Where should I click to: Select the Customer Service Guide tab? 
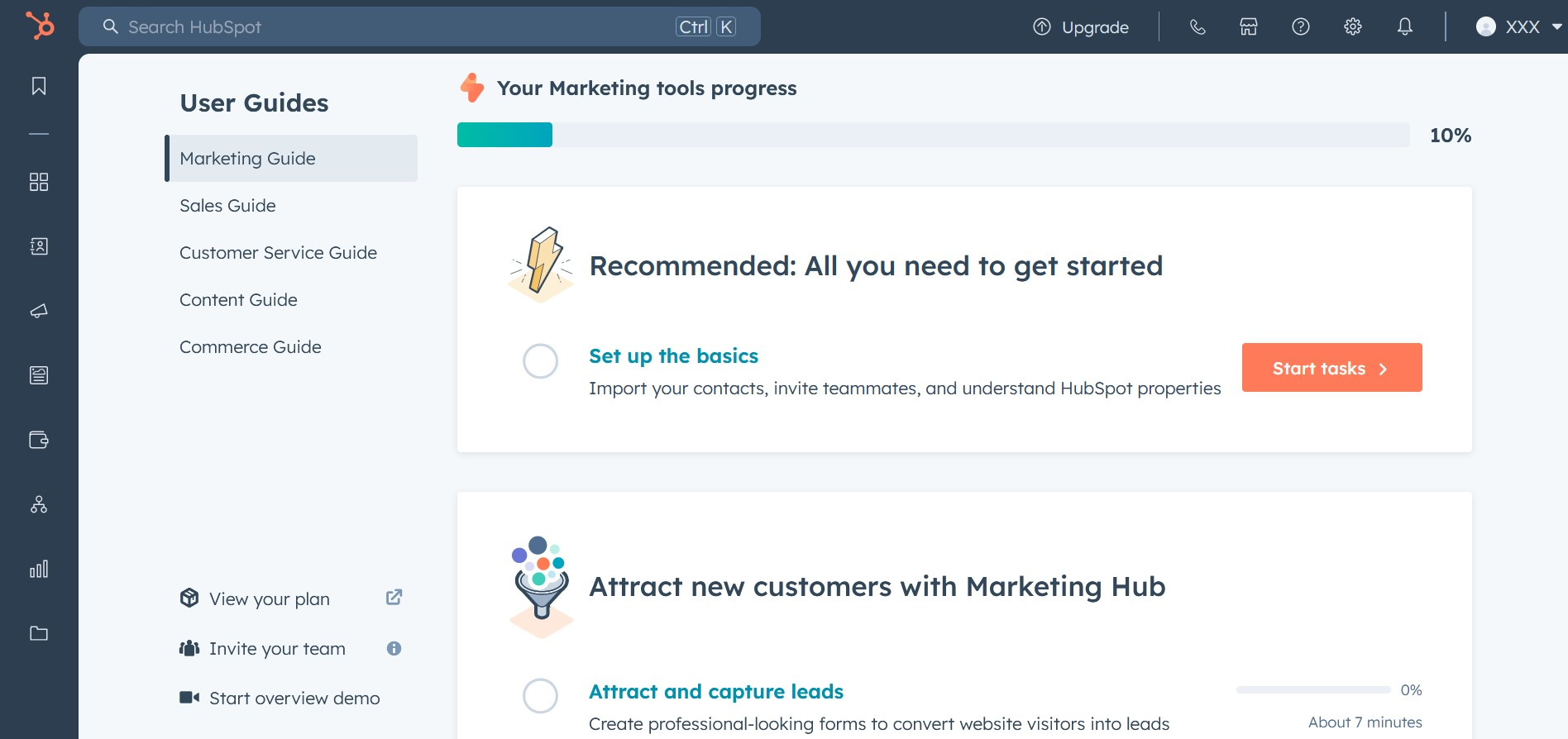[x=291, y=252]
